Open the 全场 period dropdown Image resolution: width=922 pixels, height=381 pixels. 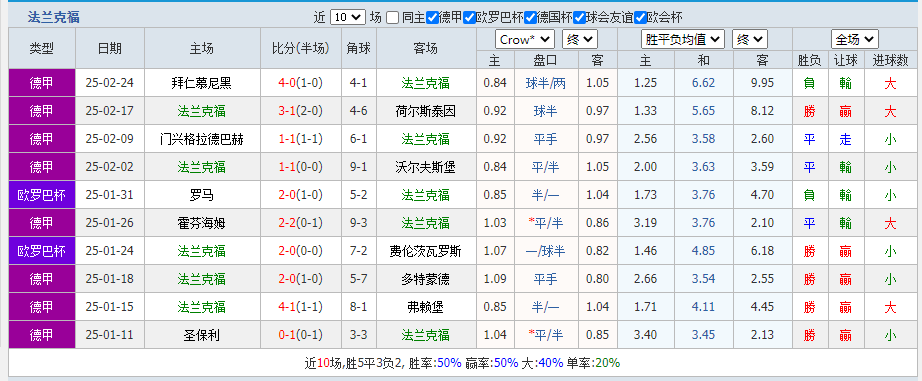855,39
